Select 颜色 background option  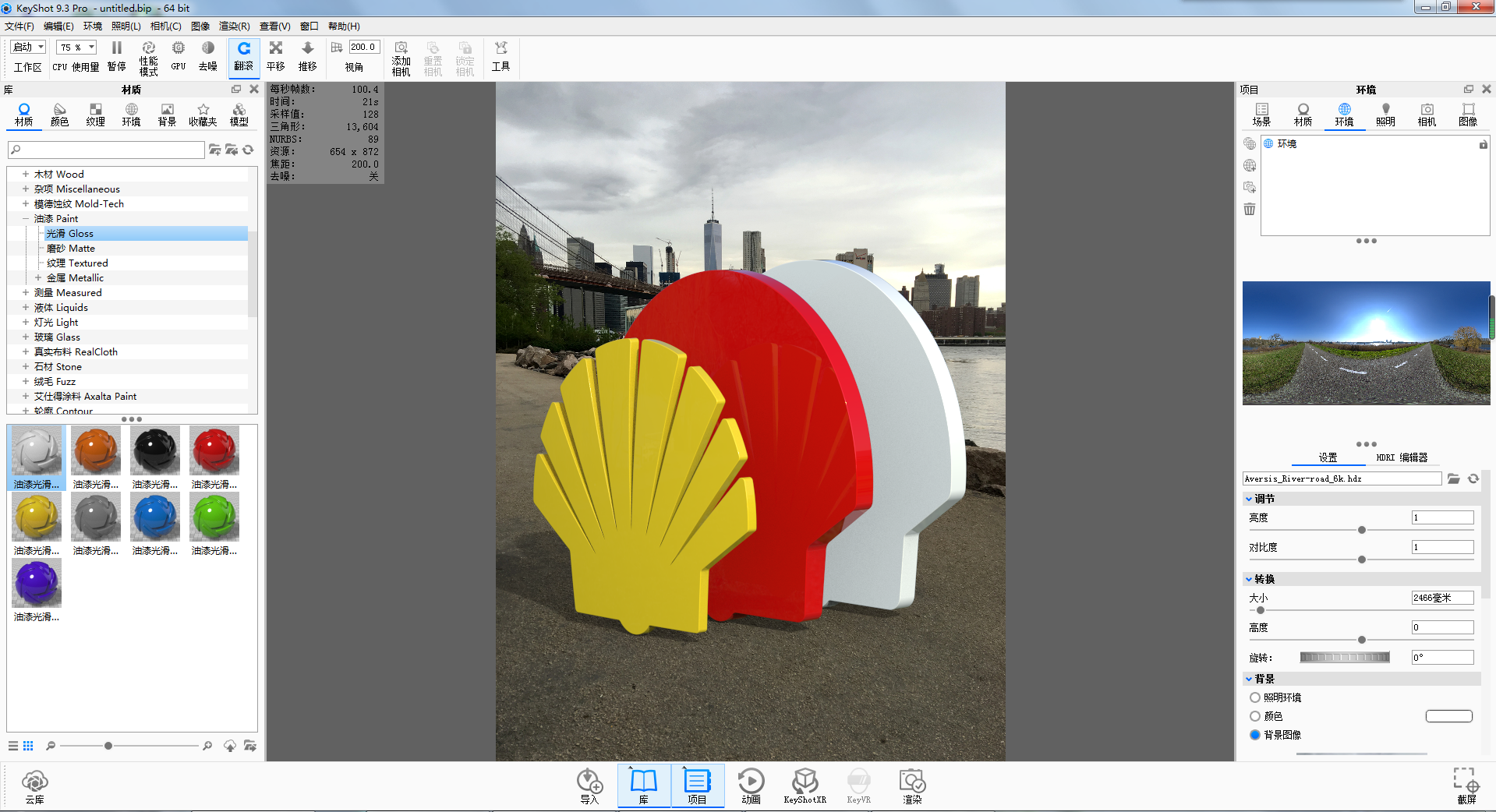click(1255, 716)
